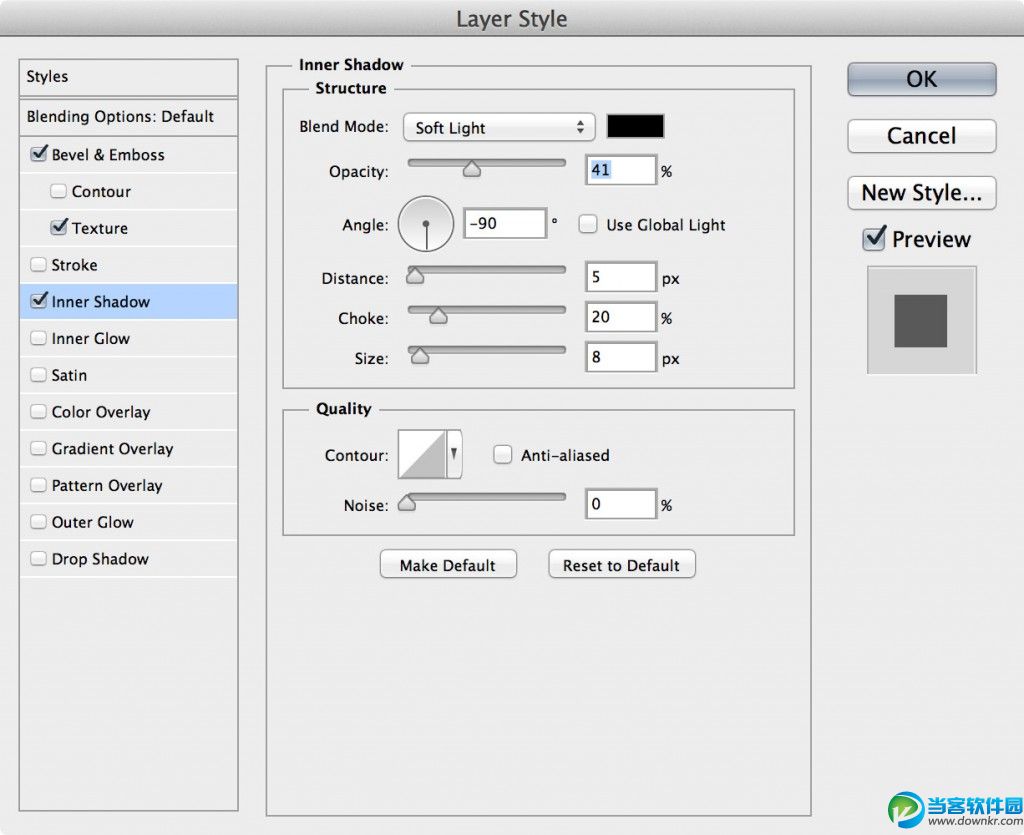This screenshot has height=835, width=1024.
Task: Uncheck the Inner Shadow checkbox
Action: [39, 301]
